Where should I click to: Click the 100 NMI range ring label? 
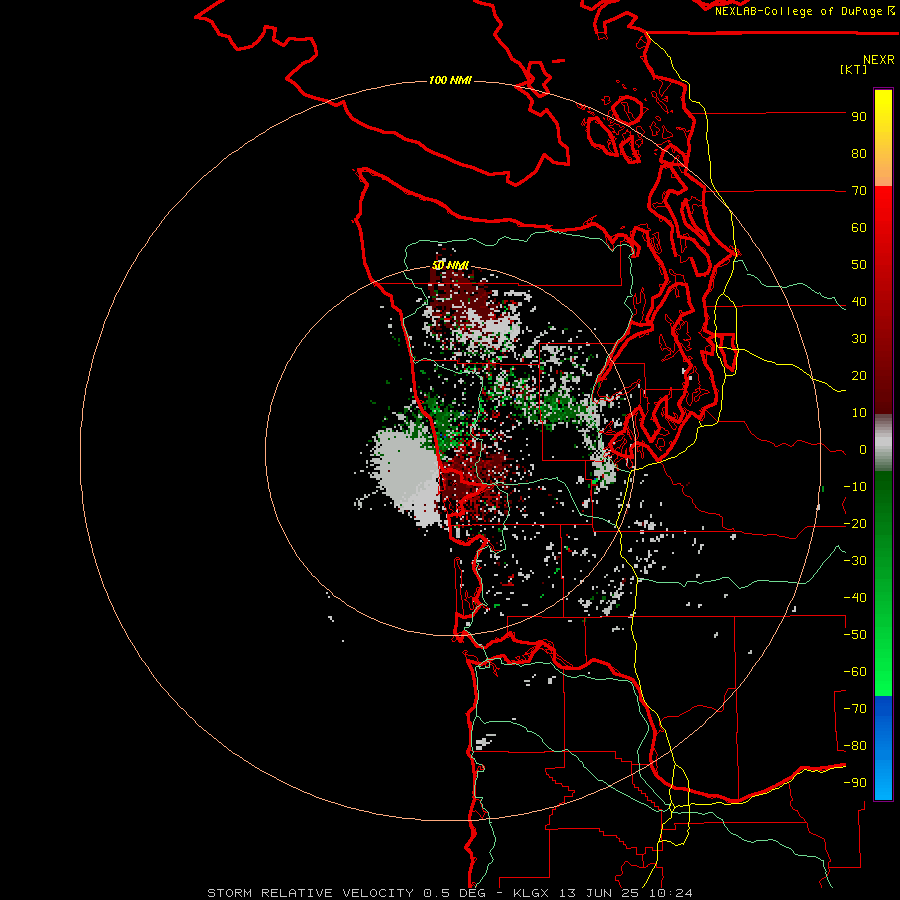[x=450, y=80]
